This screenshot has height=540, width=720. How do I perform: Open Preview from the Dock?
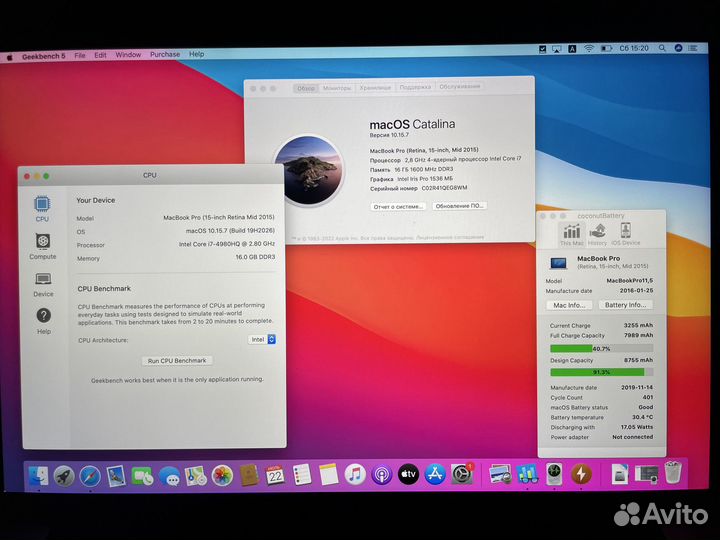click(x=500, y=474)
